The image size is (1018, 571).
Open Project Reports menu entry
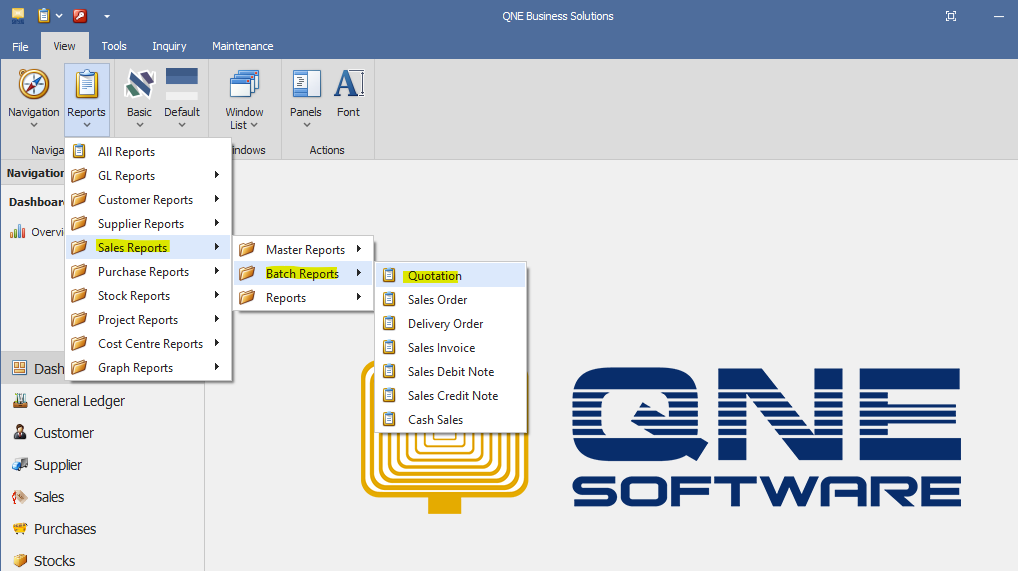point(148,320)
